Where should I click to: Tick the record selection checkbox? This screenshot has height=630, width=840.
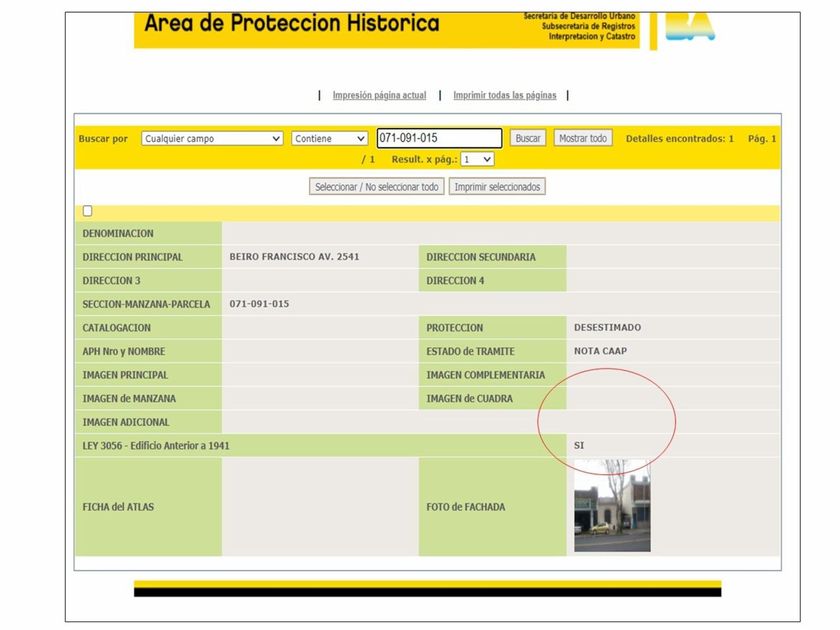click(x=88, y=211)
